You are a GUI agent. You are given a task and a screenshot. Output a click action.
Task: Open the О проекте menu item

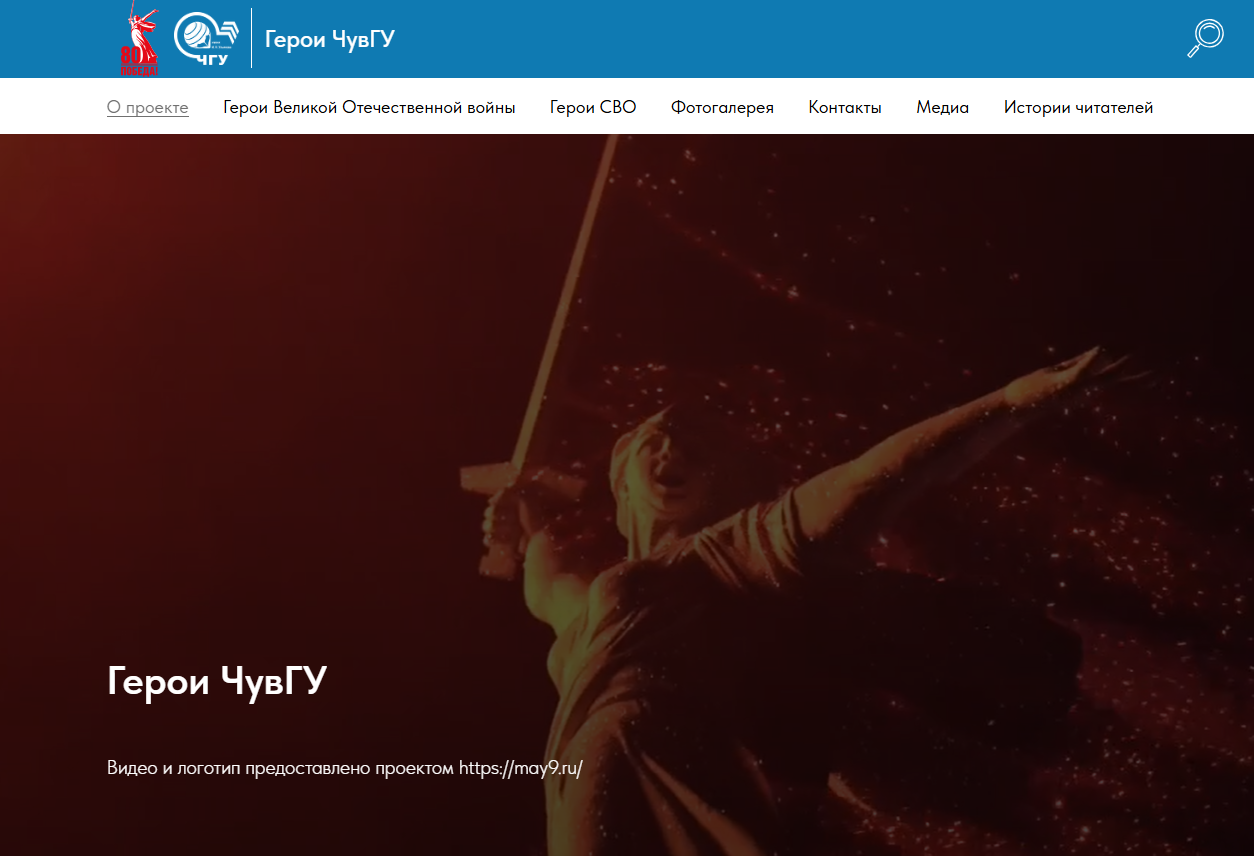(148, 108)
